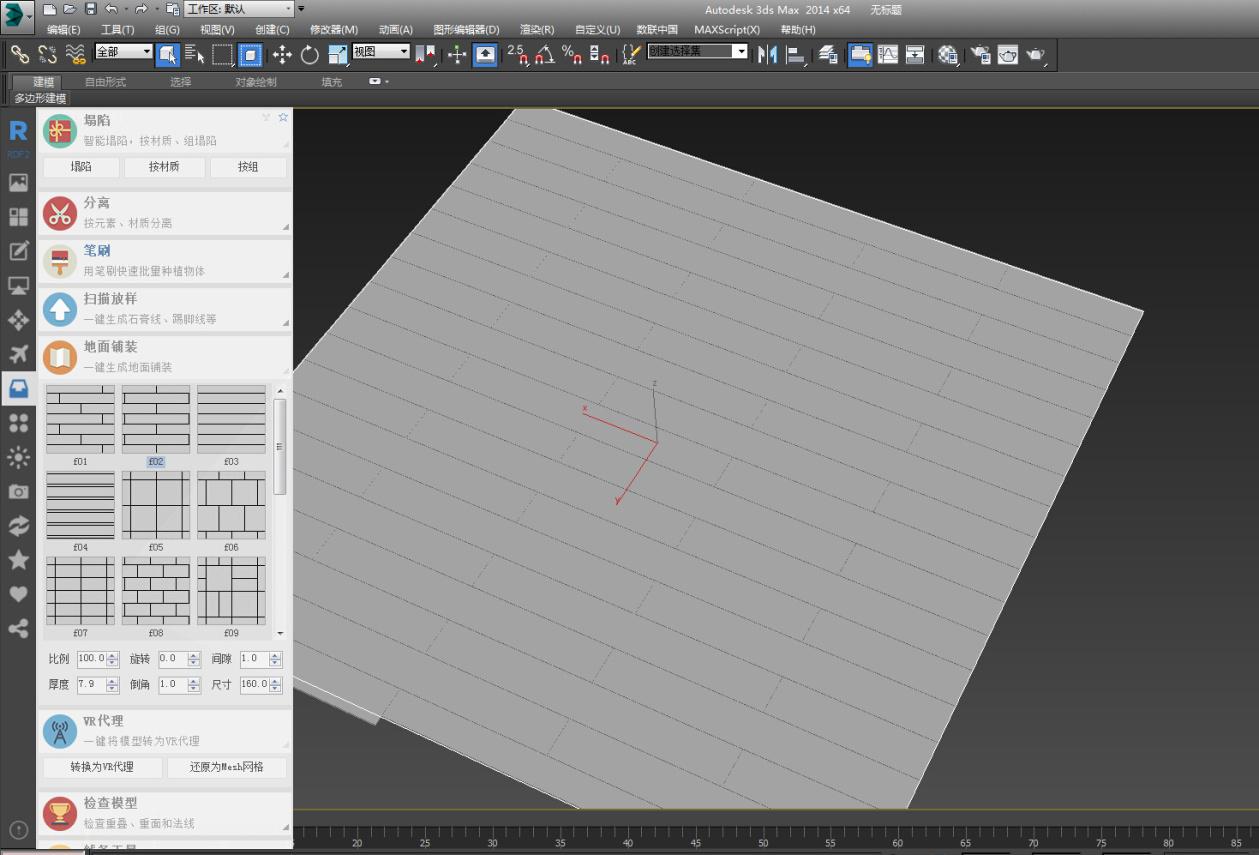Screen dimensions: 1259x855
Task: Toggle Keyboard Shortcut Override
Action: coord(485,54)
